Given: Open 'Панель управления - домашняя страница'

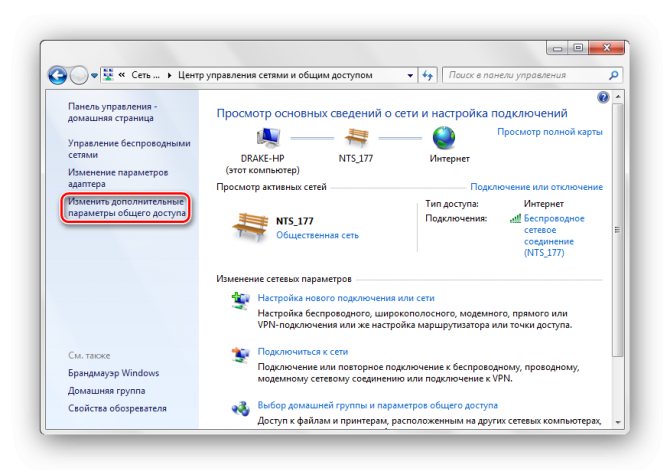Looking at the screenshot, I should click(113, 112).
